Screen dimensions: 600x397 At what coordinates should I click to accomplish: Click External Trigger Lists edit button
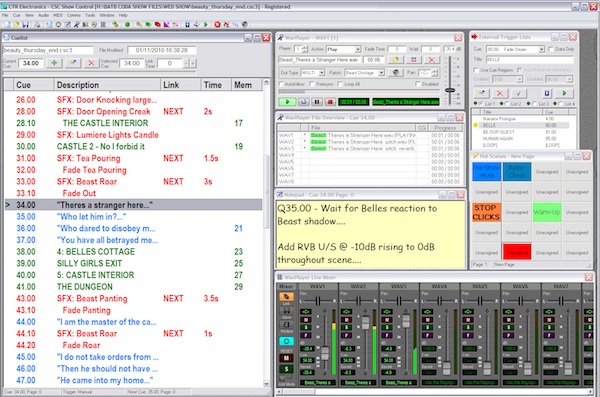point(481,93)
